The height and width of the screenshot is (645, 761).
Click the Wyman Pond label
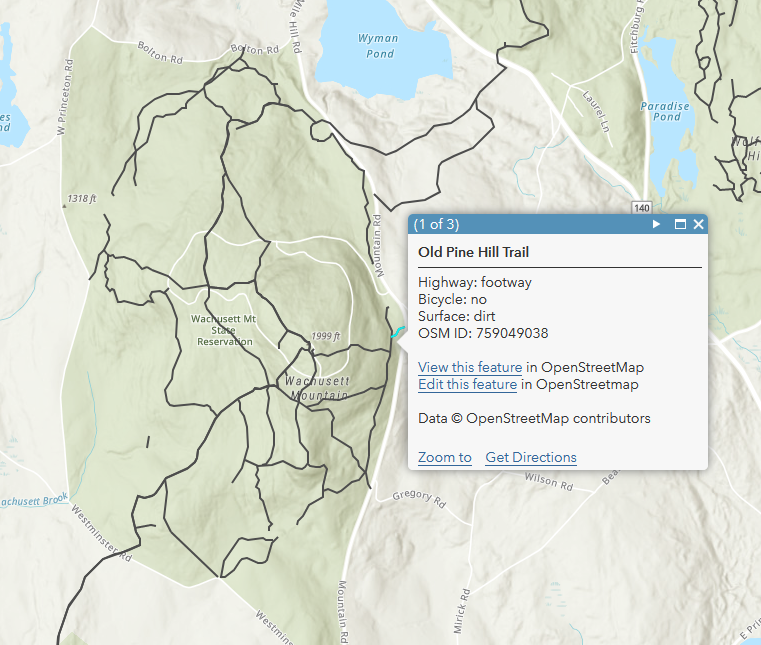point(379,46)
